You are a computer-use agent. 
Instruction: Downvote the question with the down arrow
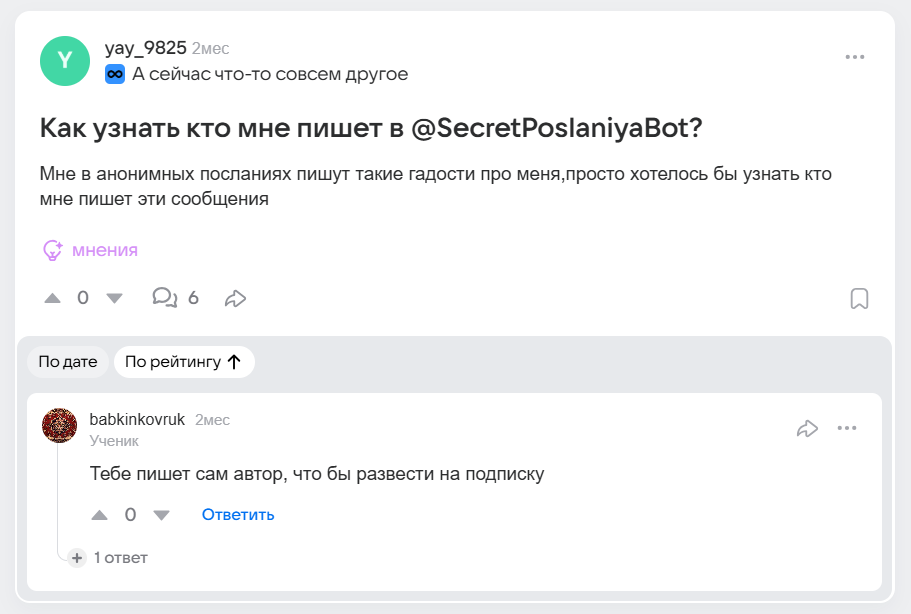tap(115, 297)
